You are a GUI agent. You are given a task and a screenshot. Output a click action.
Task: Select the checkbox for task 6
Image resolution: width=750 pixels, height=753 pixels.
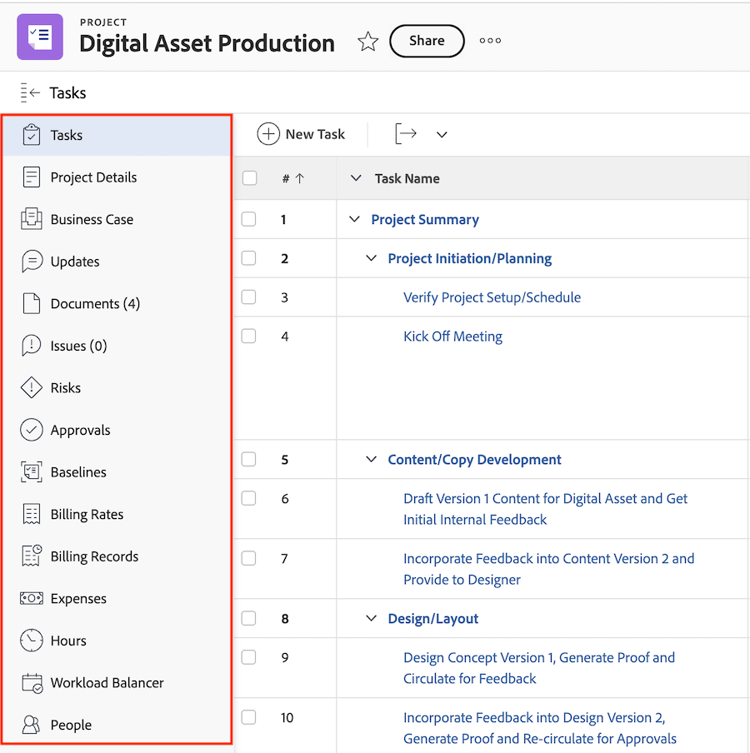pos(249,498)
